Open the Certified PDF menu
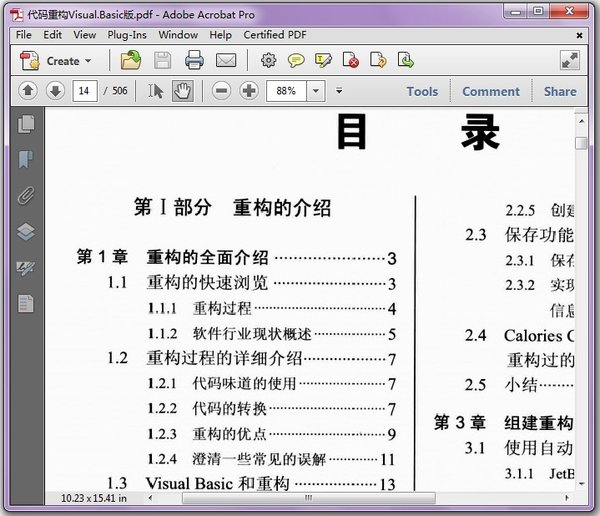600x516 pixels. [275, 35]
